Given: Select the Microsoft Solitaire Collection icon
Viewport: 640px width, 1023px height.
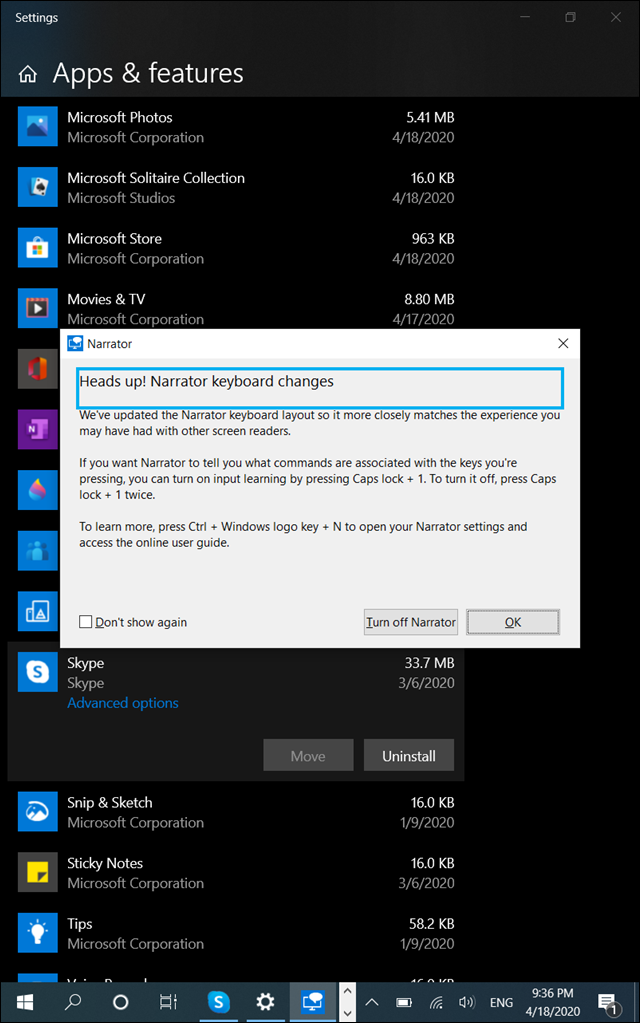Looking at the screenshot, I should [x=37, y=187].
